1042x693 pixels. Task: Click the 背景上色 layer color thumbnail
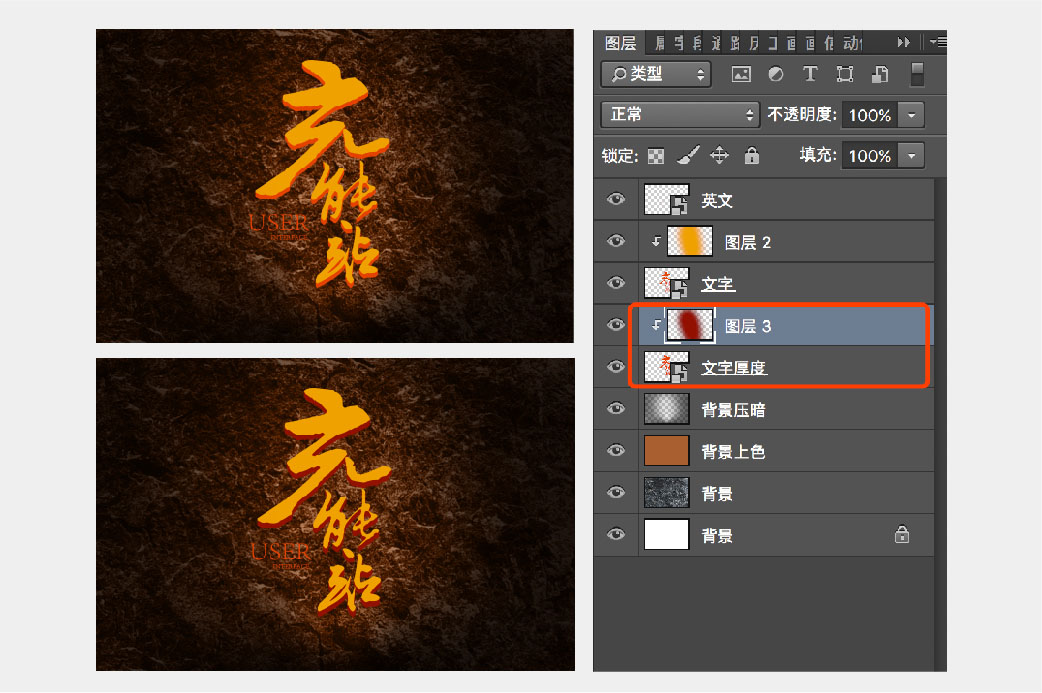point(666,450)
